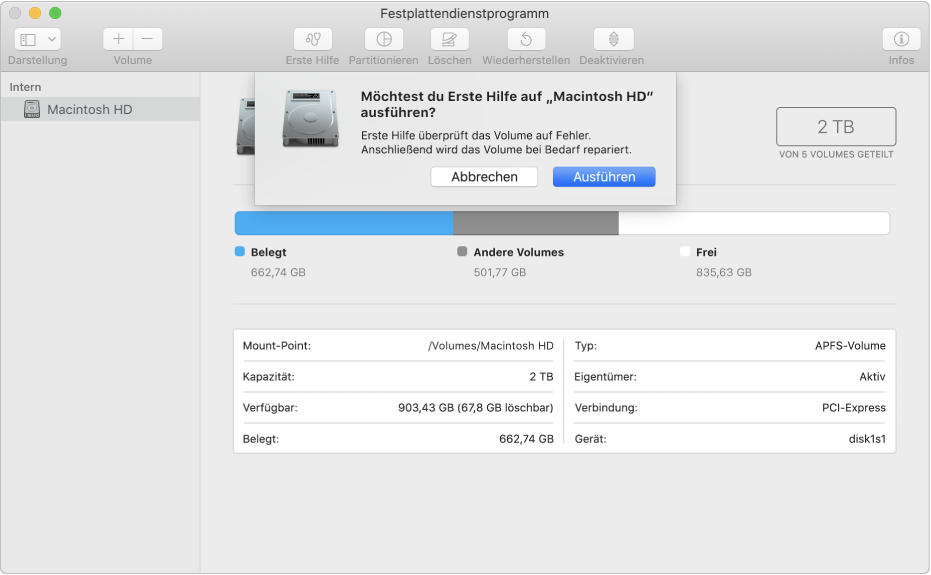This screenshot has width=931, height=575.
Task: Remove a volume with the minus button
Action: tap(147, 39)
